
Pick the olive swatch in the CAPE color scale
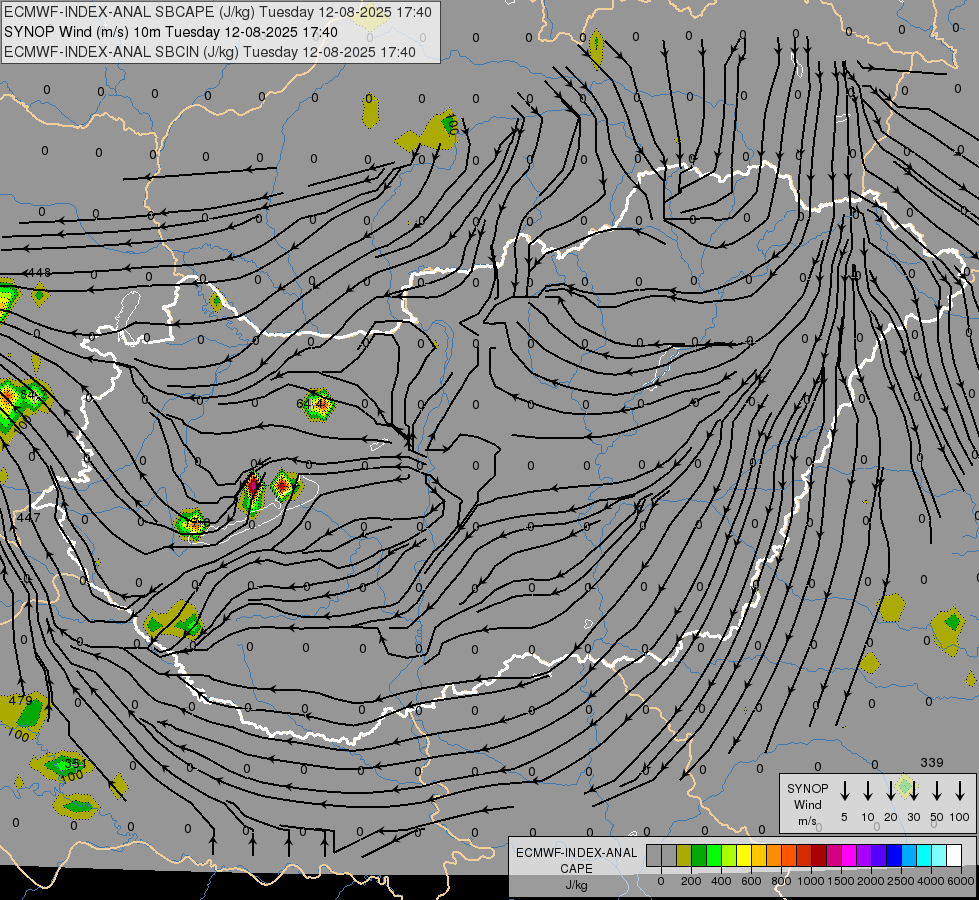tap(684, 855)
